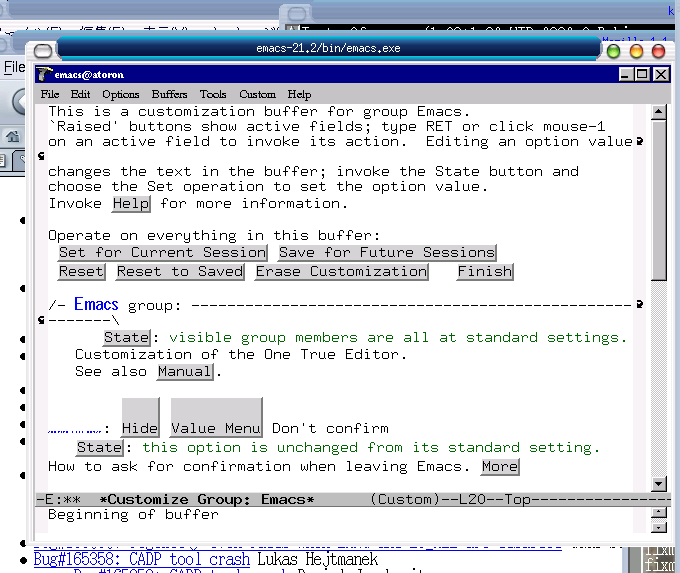This screenshot has height=573, width=680.
Task: Click Save for Future Sessions button
Action: 387,252
